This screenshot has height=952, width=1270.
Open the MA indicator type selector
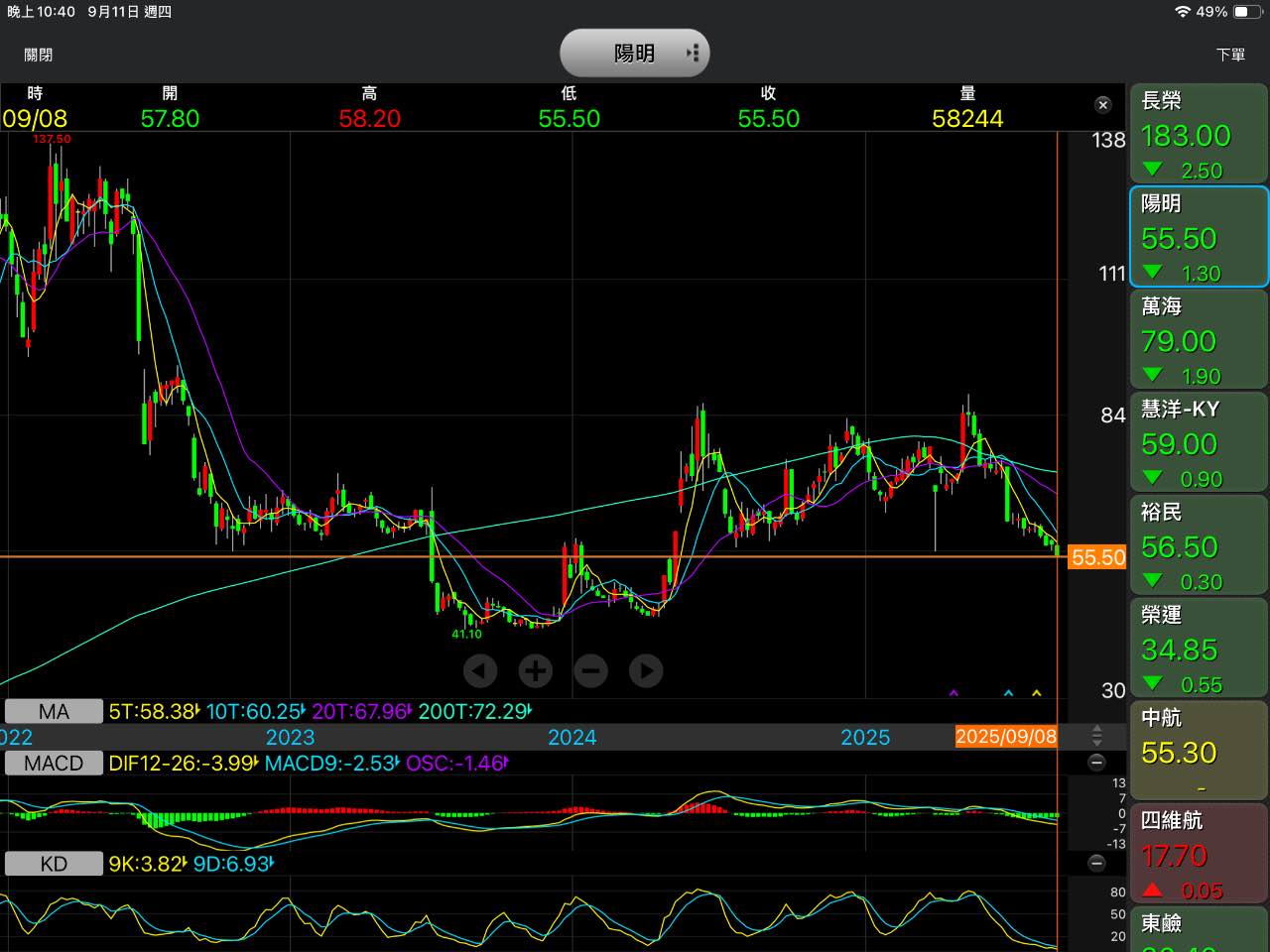pyautogui.click(x=54, y=711)
